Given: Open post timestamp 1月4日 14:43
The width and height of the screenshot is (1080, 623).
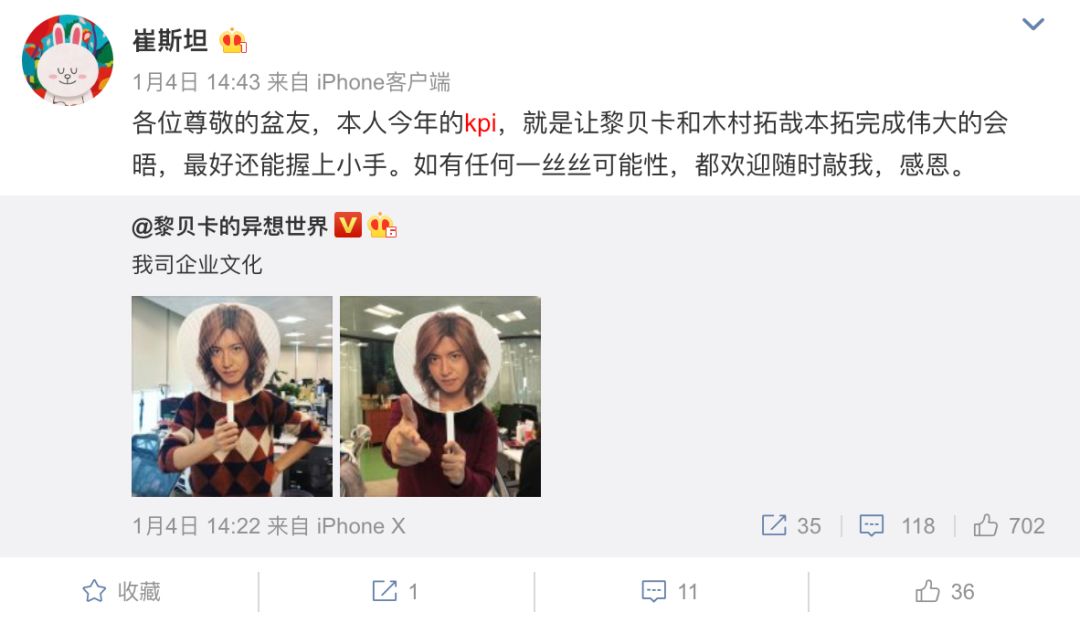Looking at the screenshot, I should [196, 83].
